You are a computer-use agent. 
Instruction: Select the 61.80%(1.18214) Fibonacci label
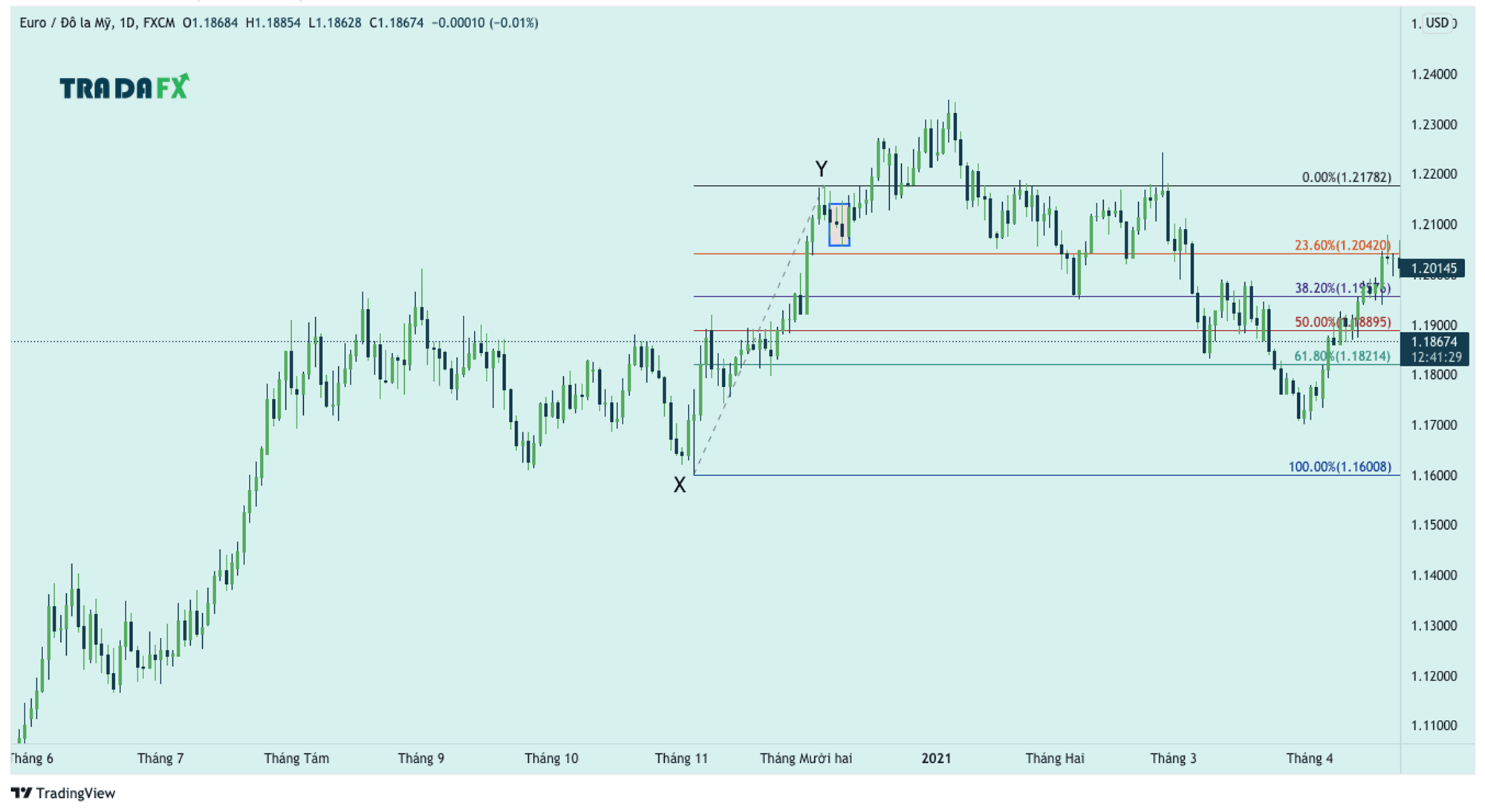coord(1342,356)
